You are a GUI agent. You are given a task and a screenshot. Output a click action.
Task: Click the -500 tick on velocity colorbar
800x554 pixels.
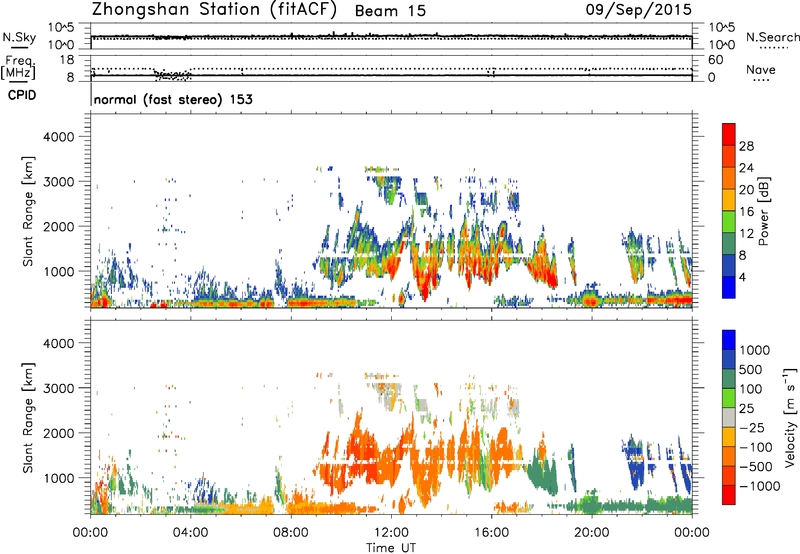pyautogui.click(x=758, y=467)
